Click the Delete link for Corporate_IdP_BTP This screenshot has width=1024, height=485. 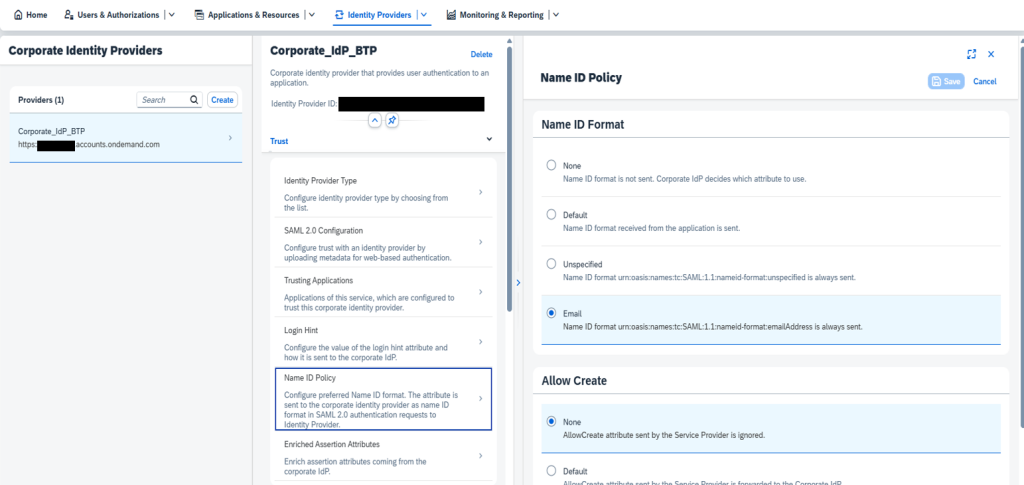click(481, 54)
